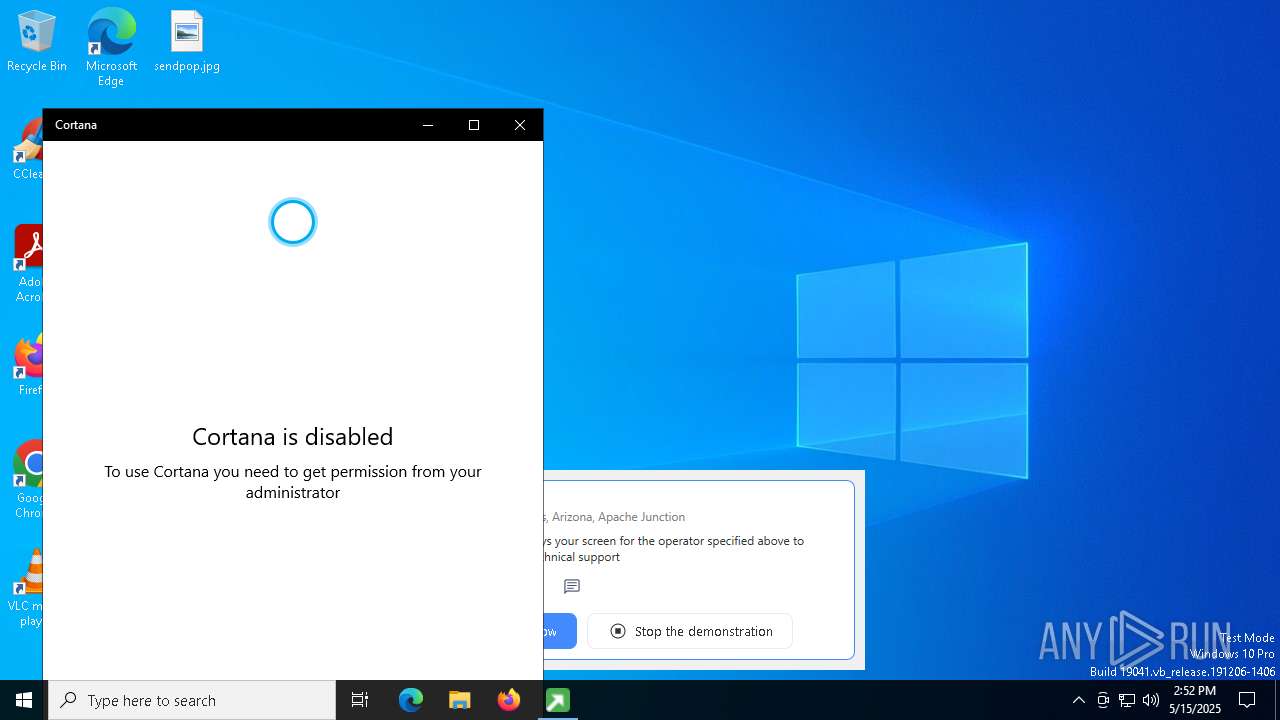Open the Recycle Bin desktop icon
The height and width of the screenshot is (720, 1280).
37,41
